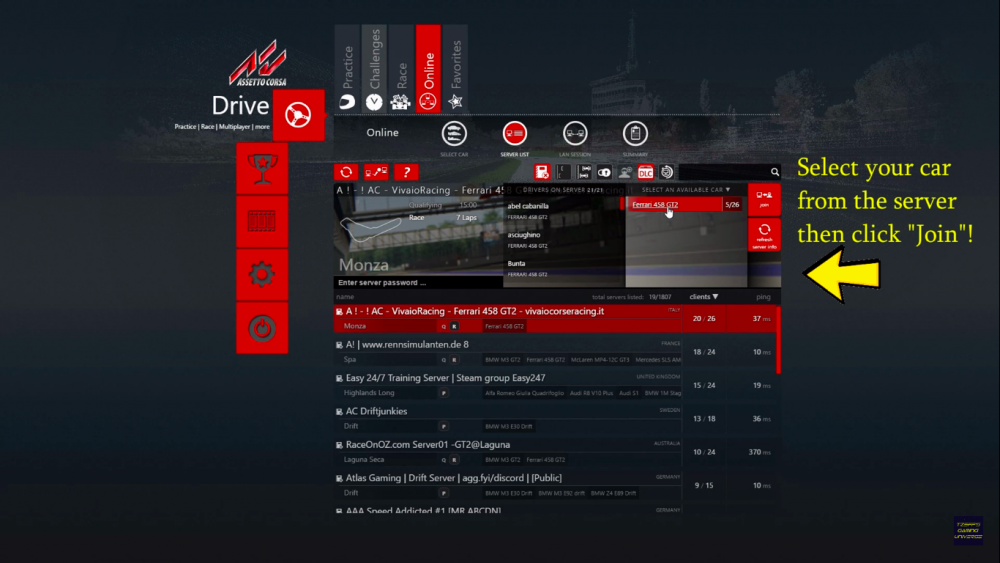Image resolution: width=1000 pixels, height=563 pixels.
Task: Open the grid icon in sidebar
Action: pyautogui.click(x=262, y=221)
